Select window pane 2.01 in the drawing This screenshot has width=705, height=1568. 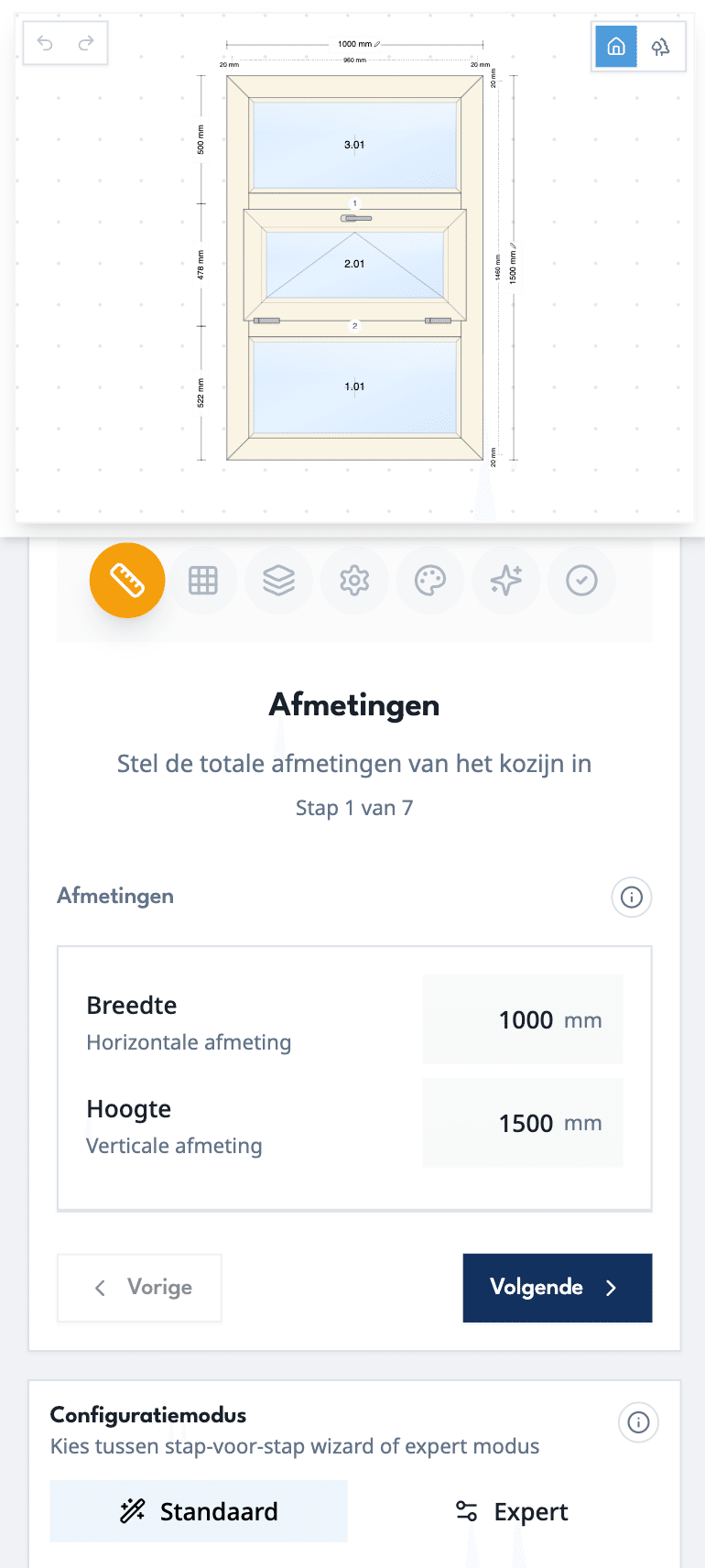[x=354, y=264]
